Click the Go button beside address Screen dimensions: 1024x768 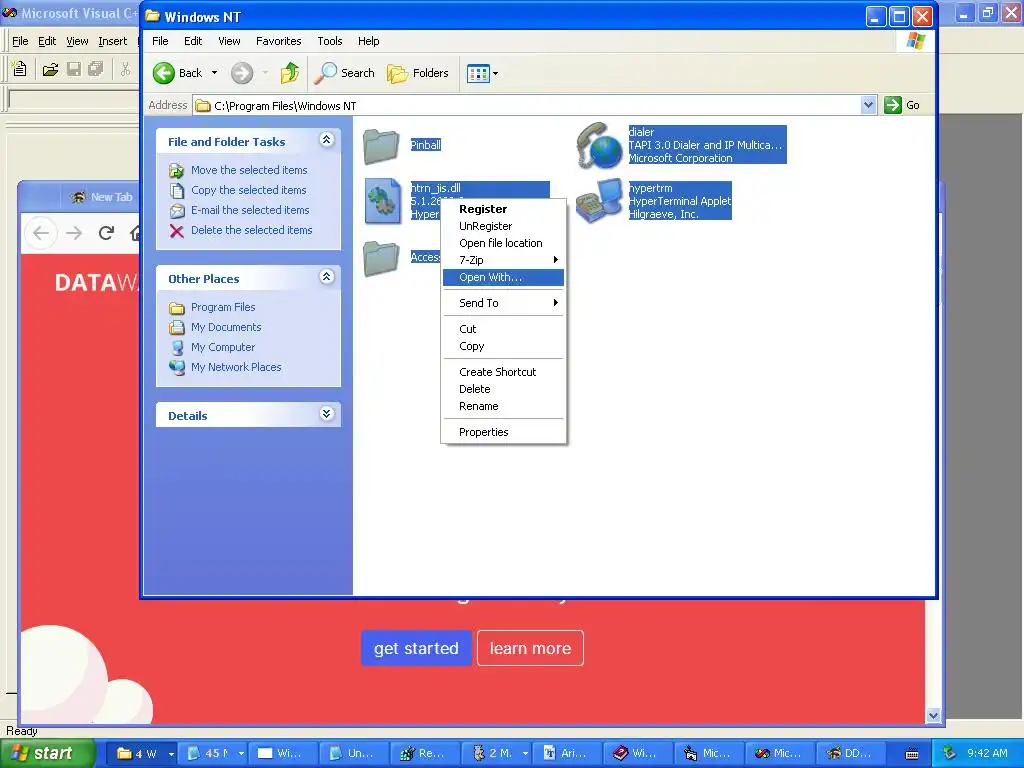902,105
